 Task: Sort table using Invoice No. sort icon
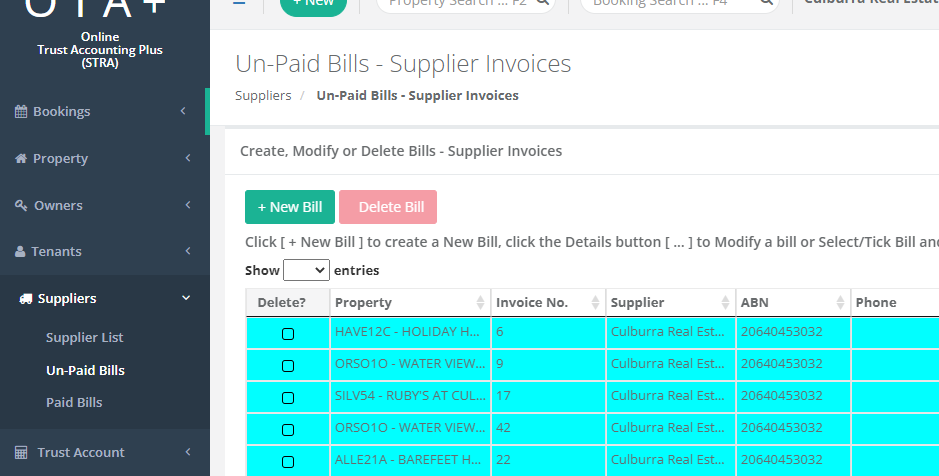594,303
